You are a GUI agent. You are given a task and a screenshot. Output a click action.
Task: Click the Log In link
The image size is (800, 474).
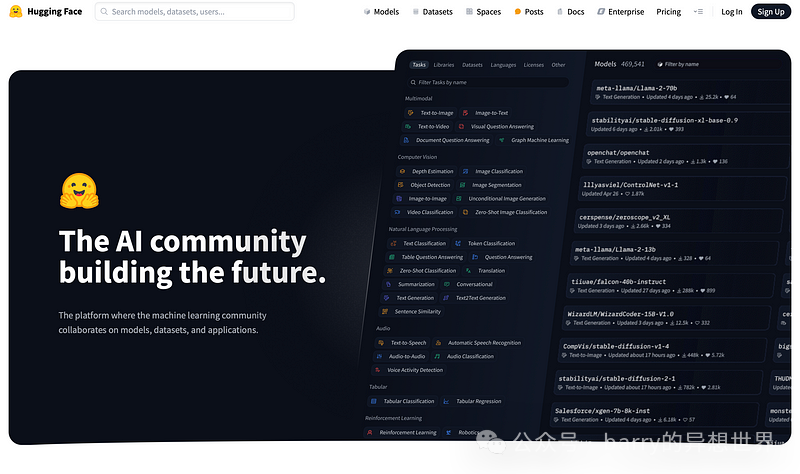[x=732, y=11]
